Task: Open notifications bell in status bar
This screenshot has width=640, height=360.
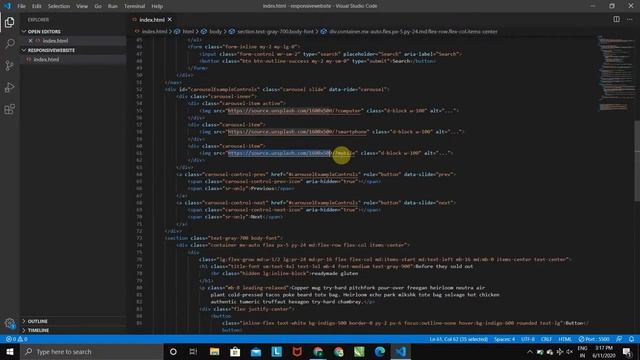Action: pos(631,339)
